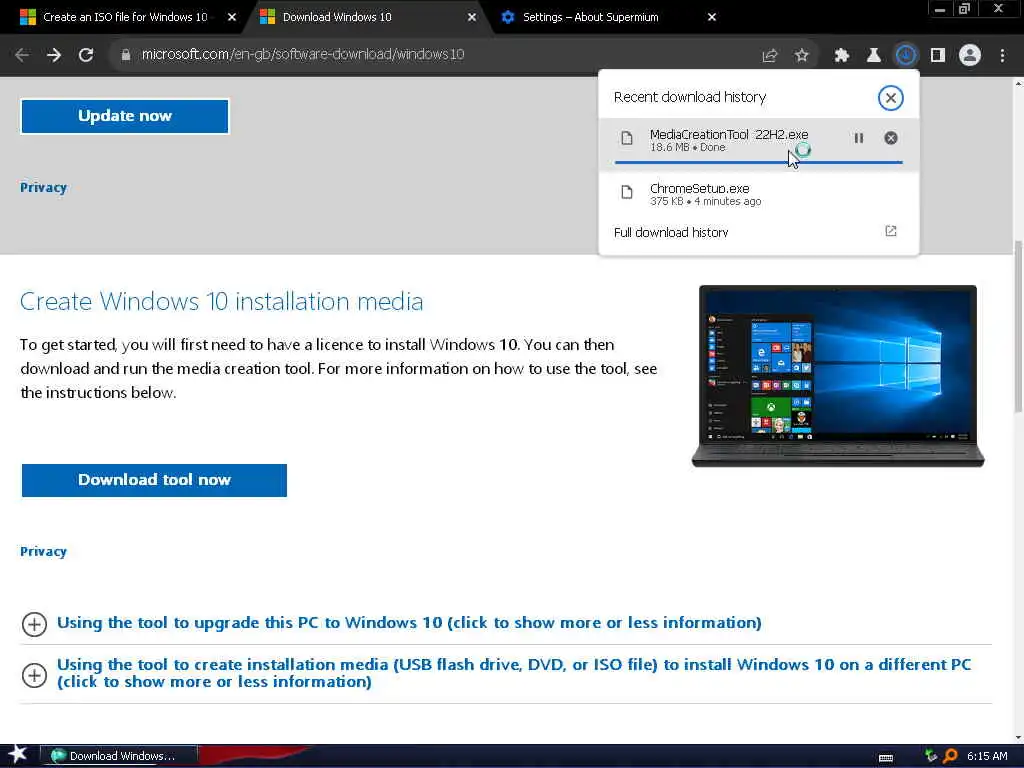Restore down the browser window
1024x768 pixels.
[x=965, y=9]
